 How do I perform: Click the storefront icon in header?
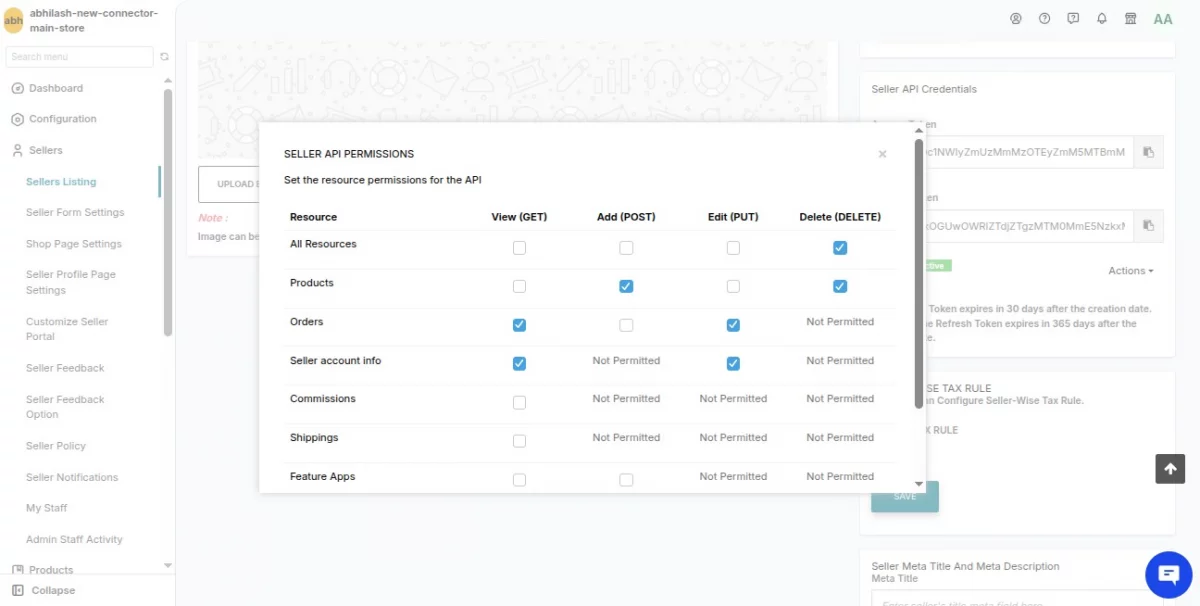[x=1131, y=18]
